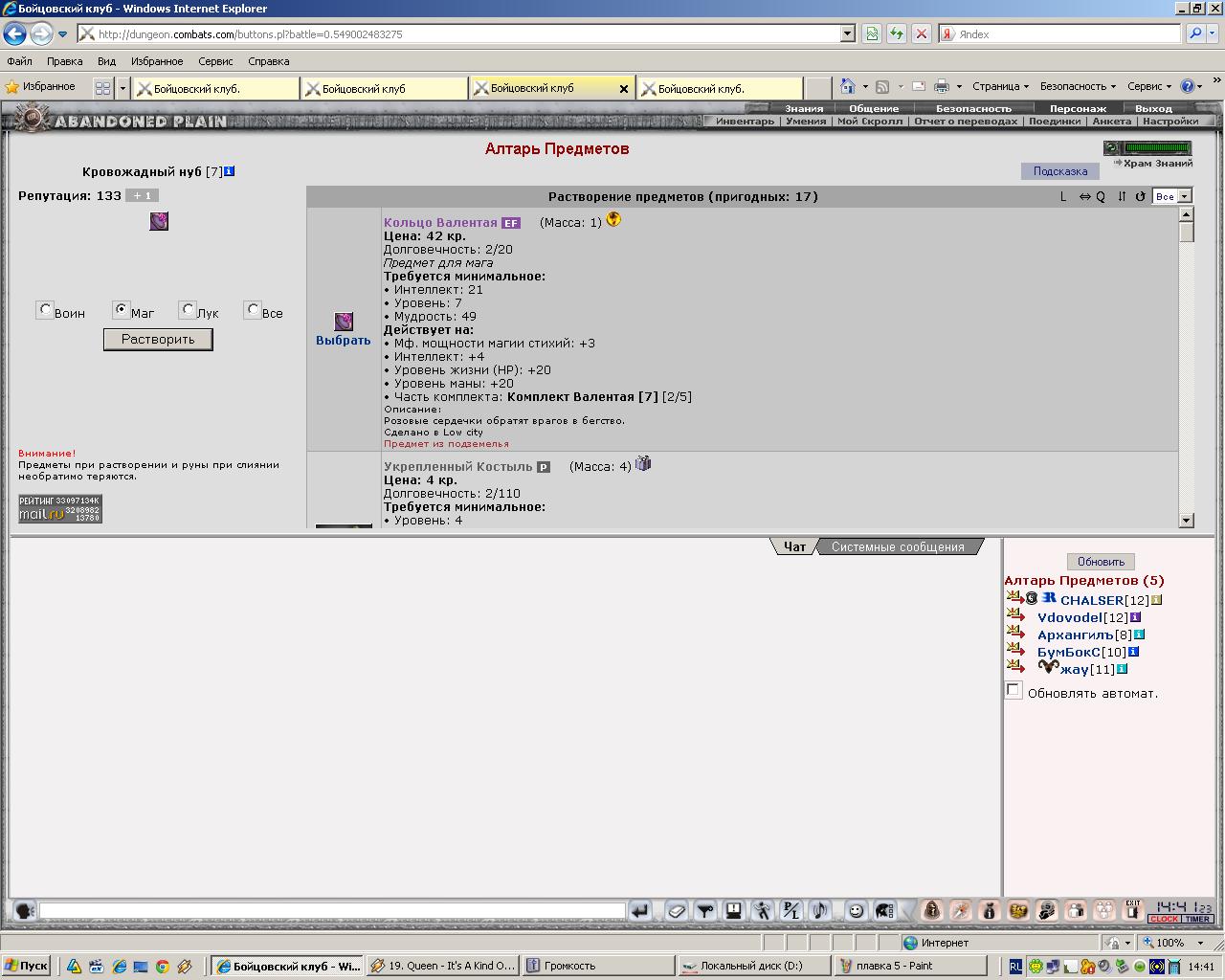Enable Обновлять автомат. checkbox
The image size is (1225, 980).
pyautogui.click(x=1013, y=690)
